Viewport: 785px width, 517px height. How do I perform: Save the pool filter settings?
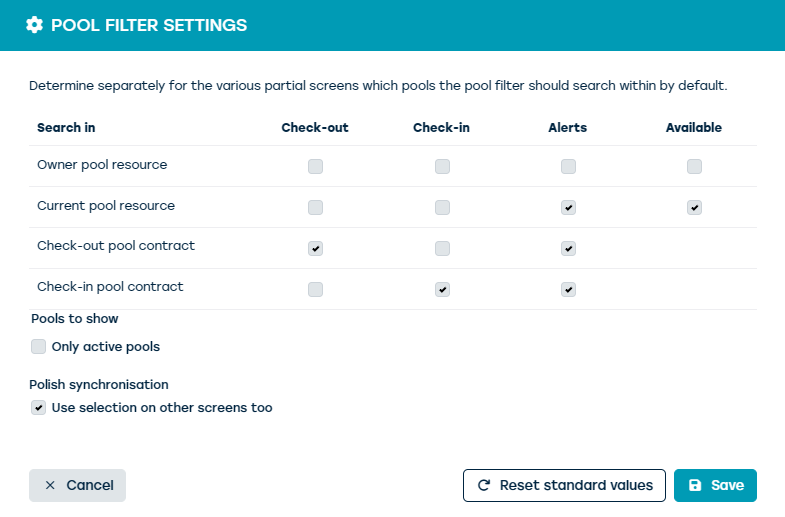tap(715, 485)
